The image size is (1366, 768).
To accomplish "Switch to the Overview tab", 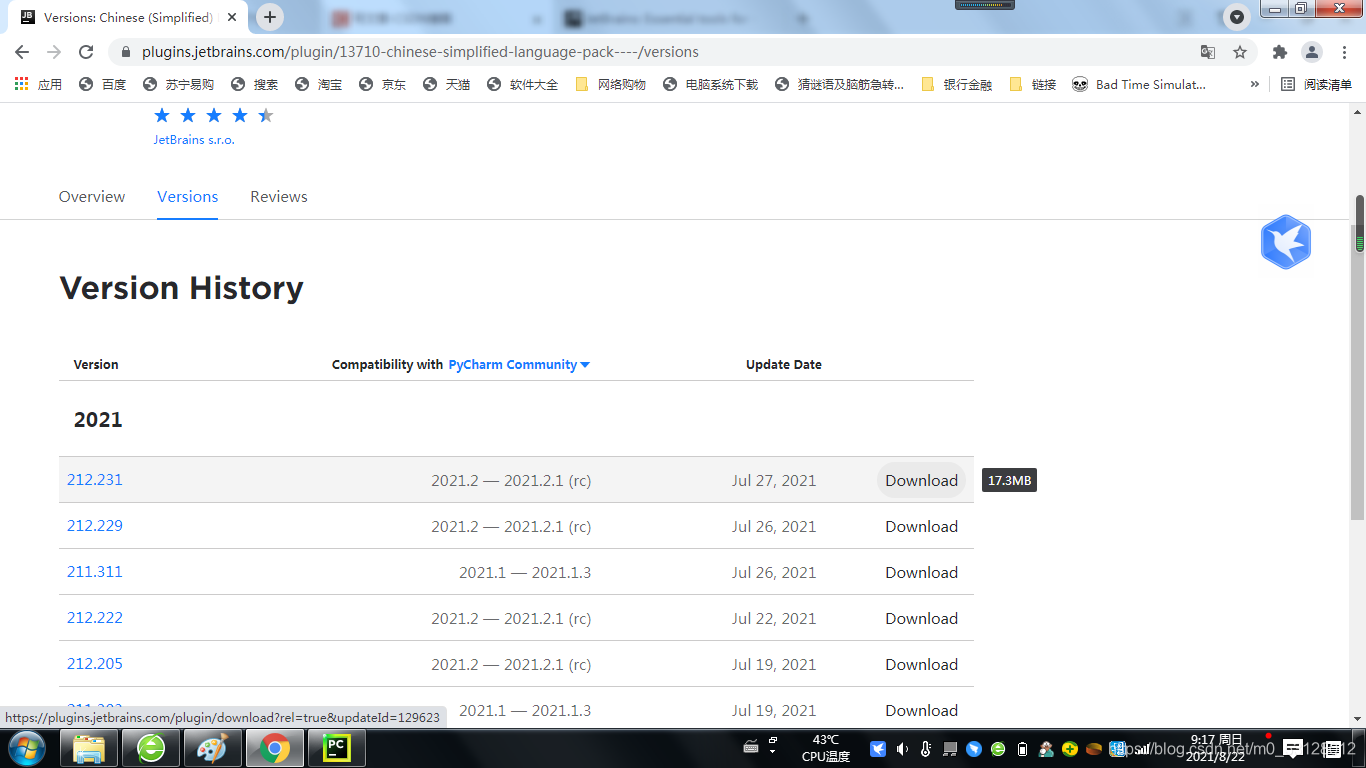I will click(x=92, y=197).
